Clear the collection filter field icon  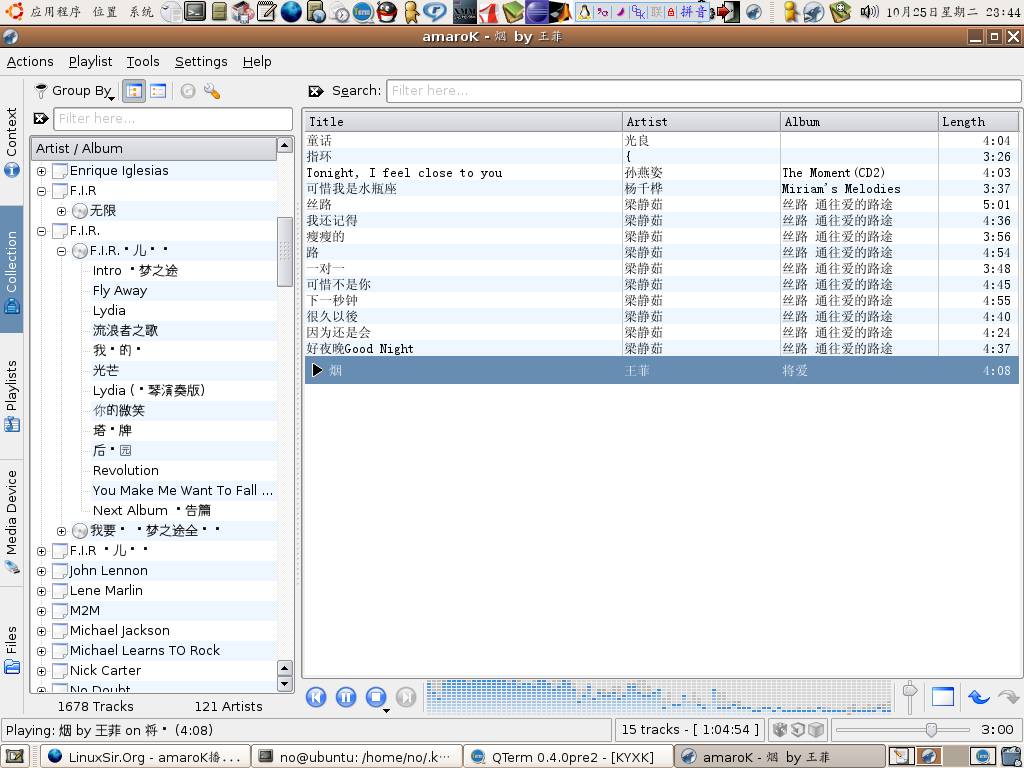(41, 118)
